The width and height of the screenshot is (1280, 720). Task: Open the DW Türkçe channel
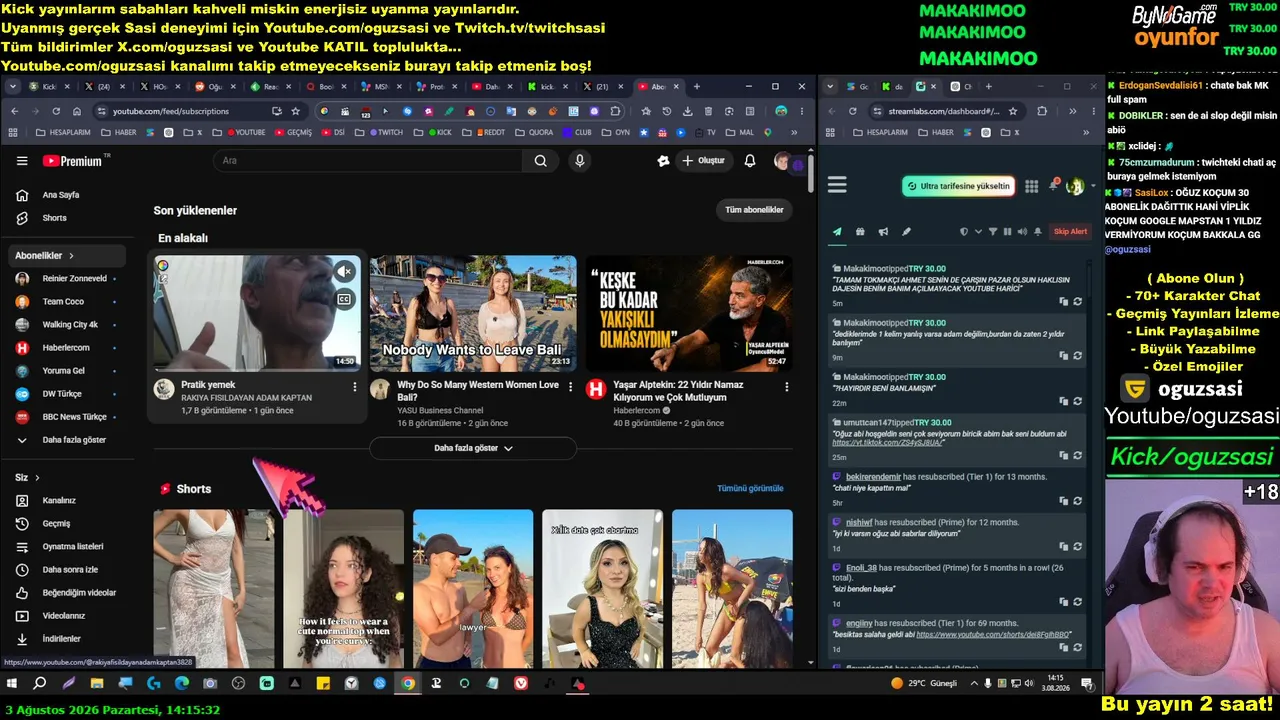[66, 394]
